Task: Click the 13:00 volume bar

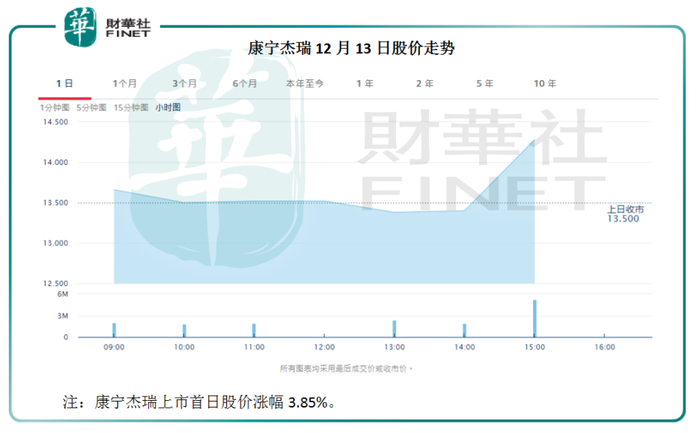Action: [394, 329]
